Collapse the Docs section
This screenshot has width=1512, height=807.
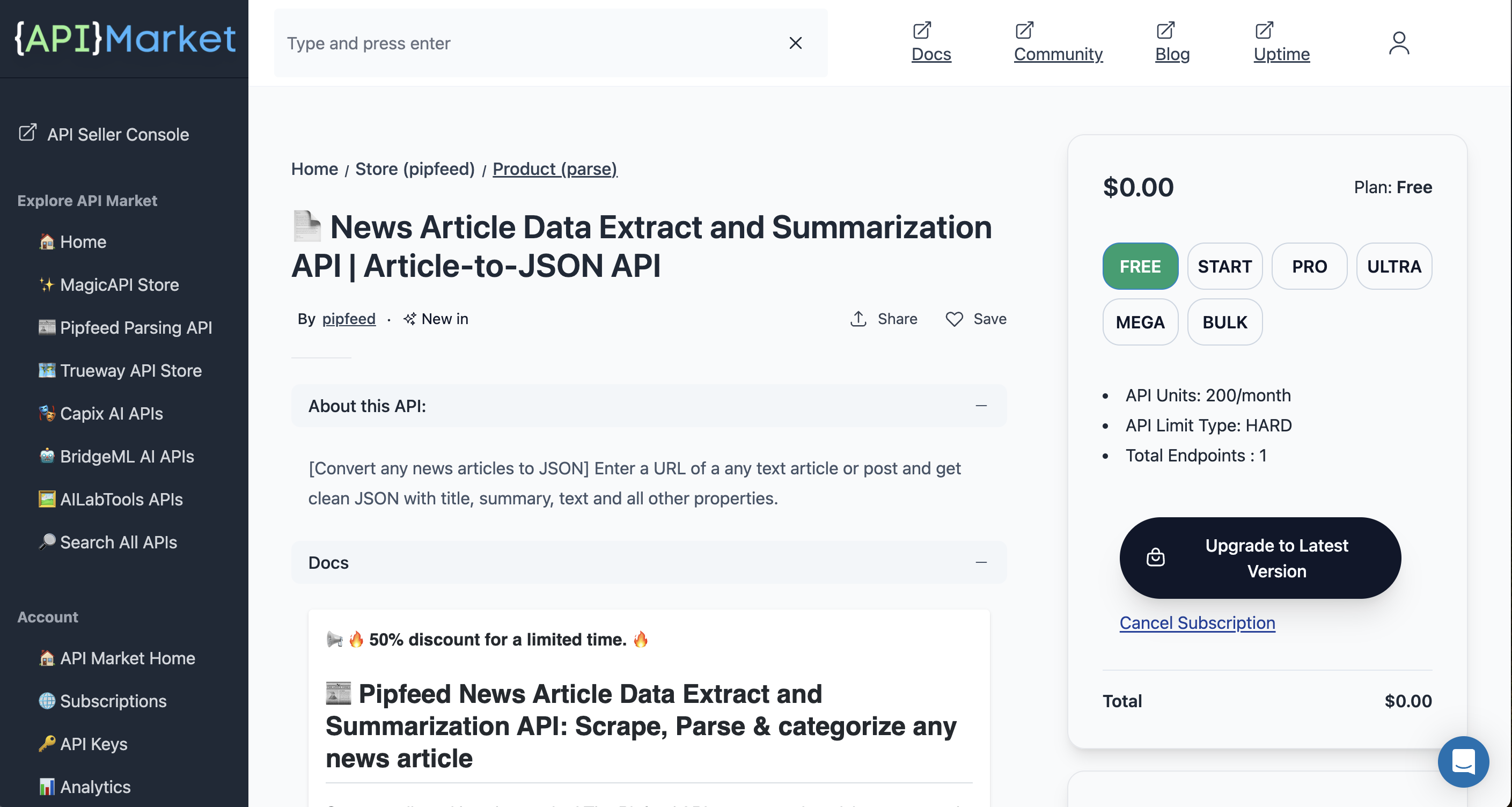(x=981, y=562)
